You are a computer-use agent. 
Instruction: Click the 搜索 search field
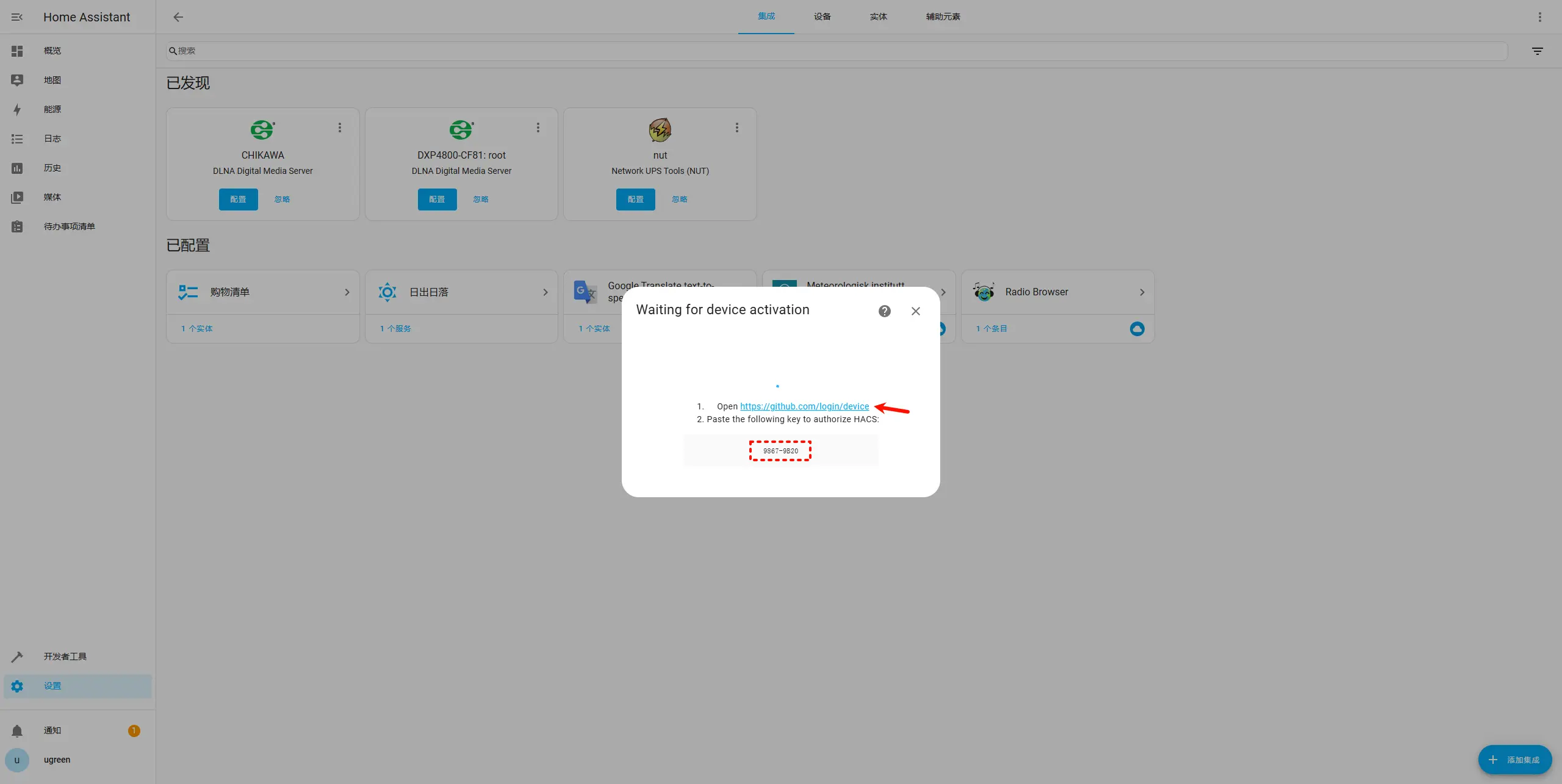tap(836, 51)
